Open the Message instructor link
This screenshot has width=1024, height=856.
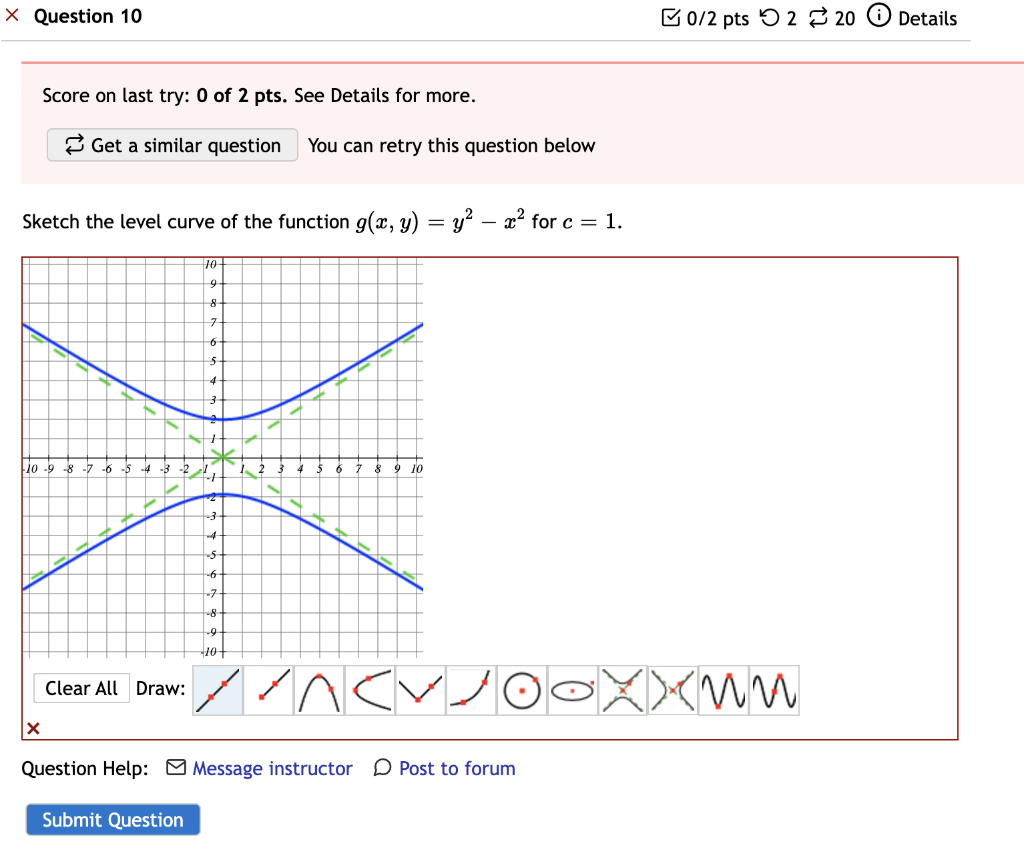[273, 768]
